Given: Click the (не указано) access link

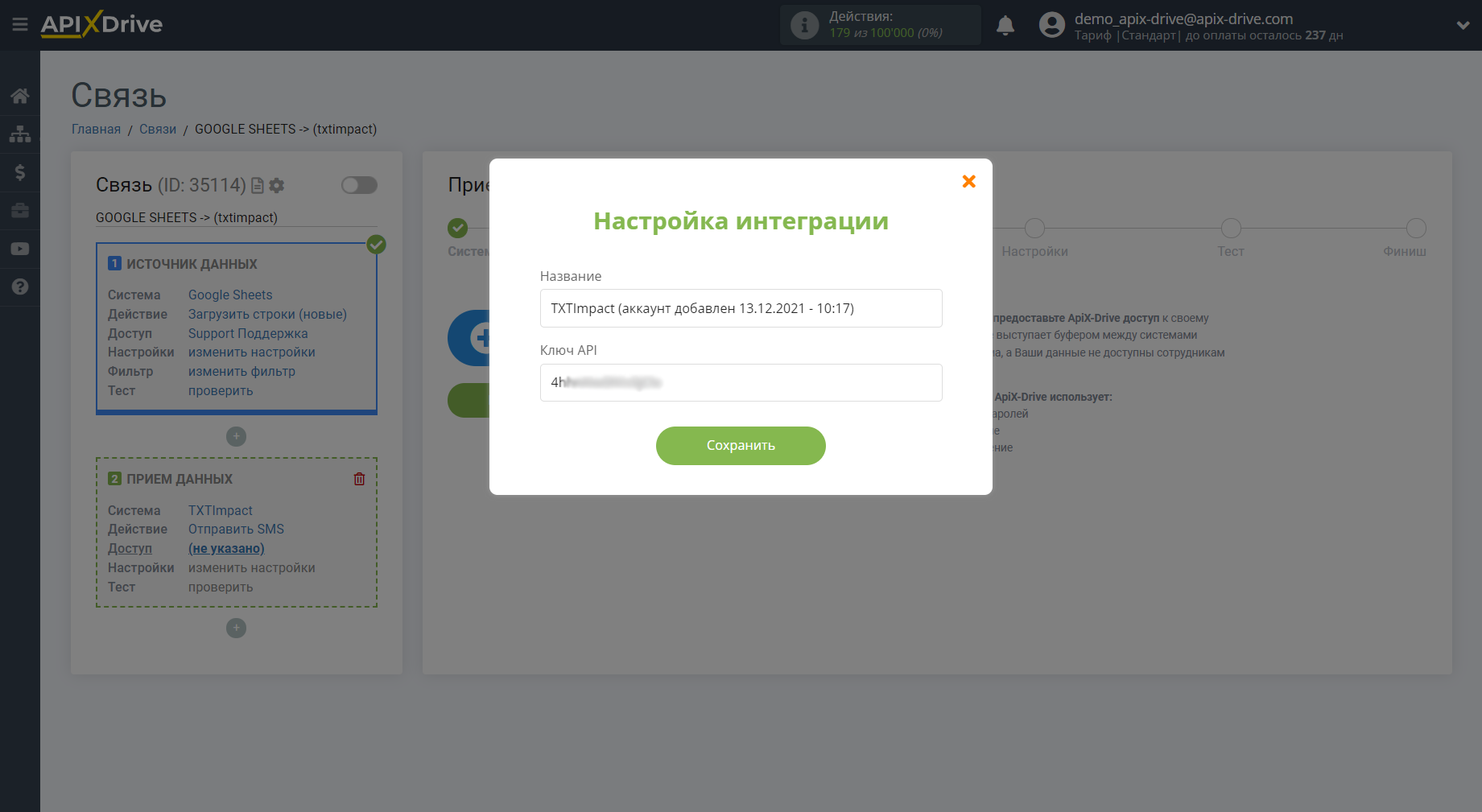Looking at the screenshot, I should point(226,549).
